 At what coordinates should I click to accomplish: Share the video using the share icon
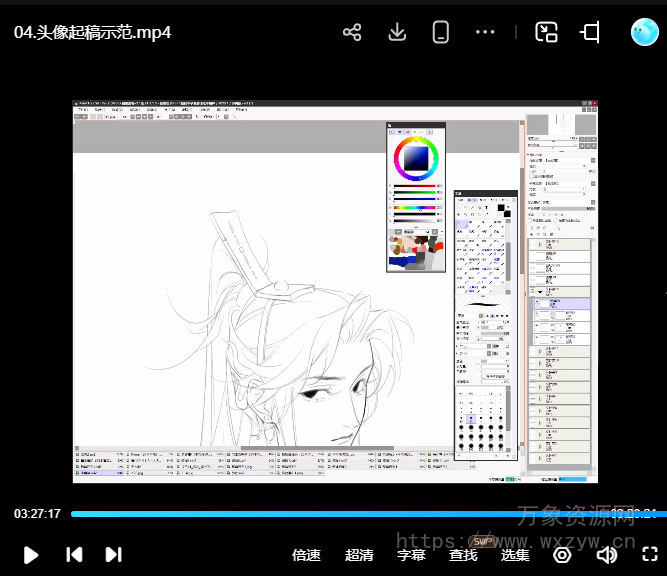352,32
